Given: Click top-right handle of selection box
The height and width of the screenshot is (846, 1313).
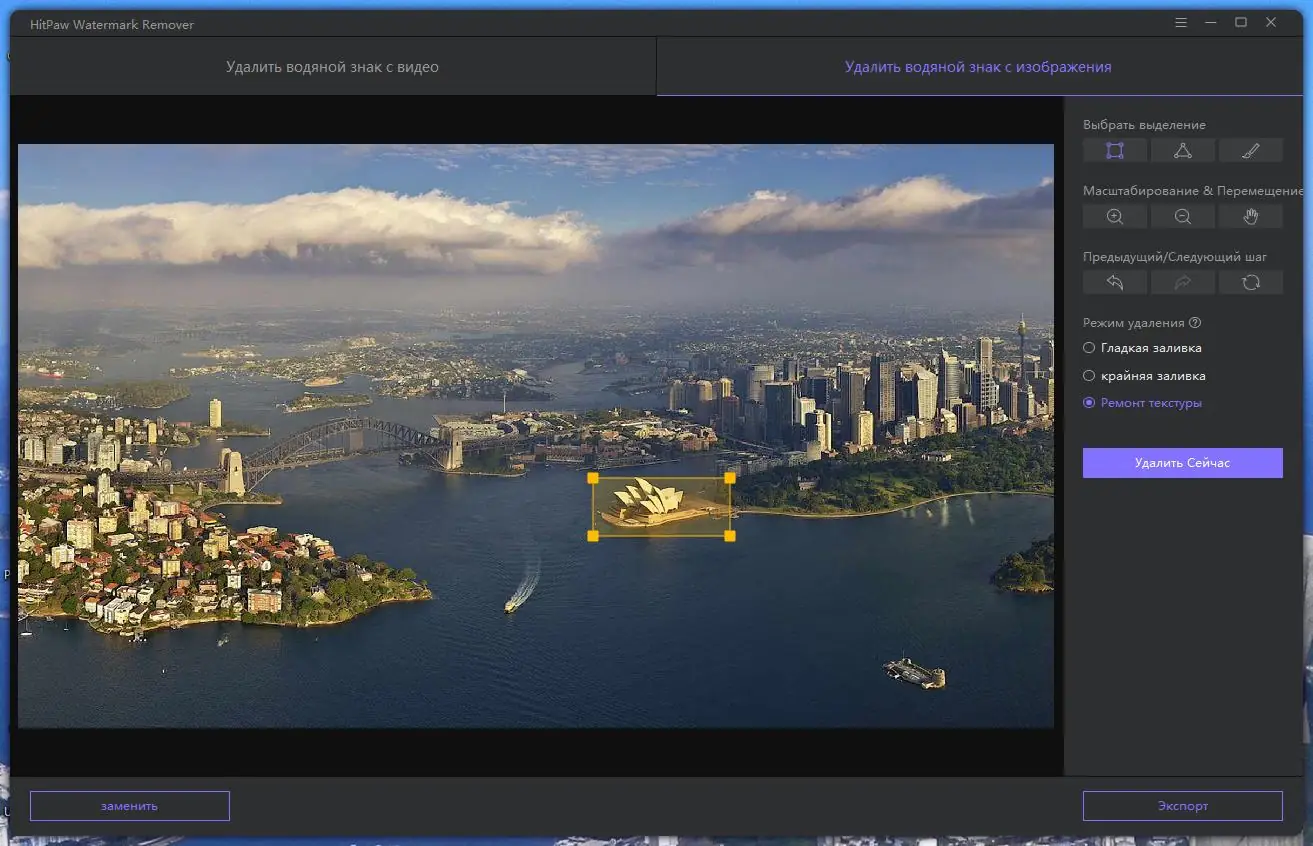Looking at the screenshot, I should 730,478.
